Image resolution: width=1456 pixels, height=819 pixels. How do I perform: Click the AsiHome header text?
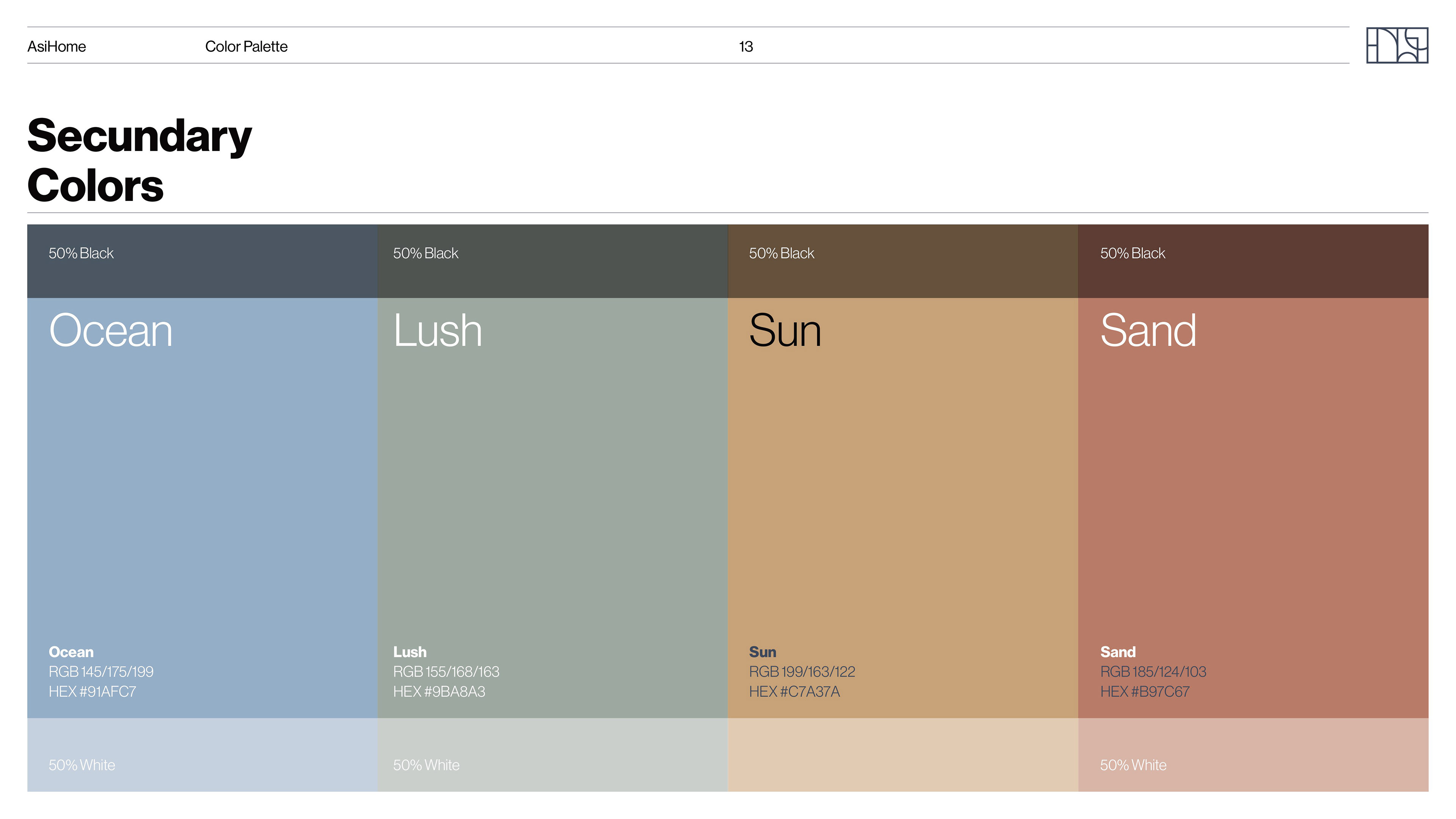click(56, 46)
